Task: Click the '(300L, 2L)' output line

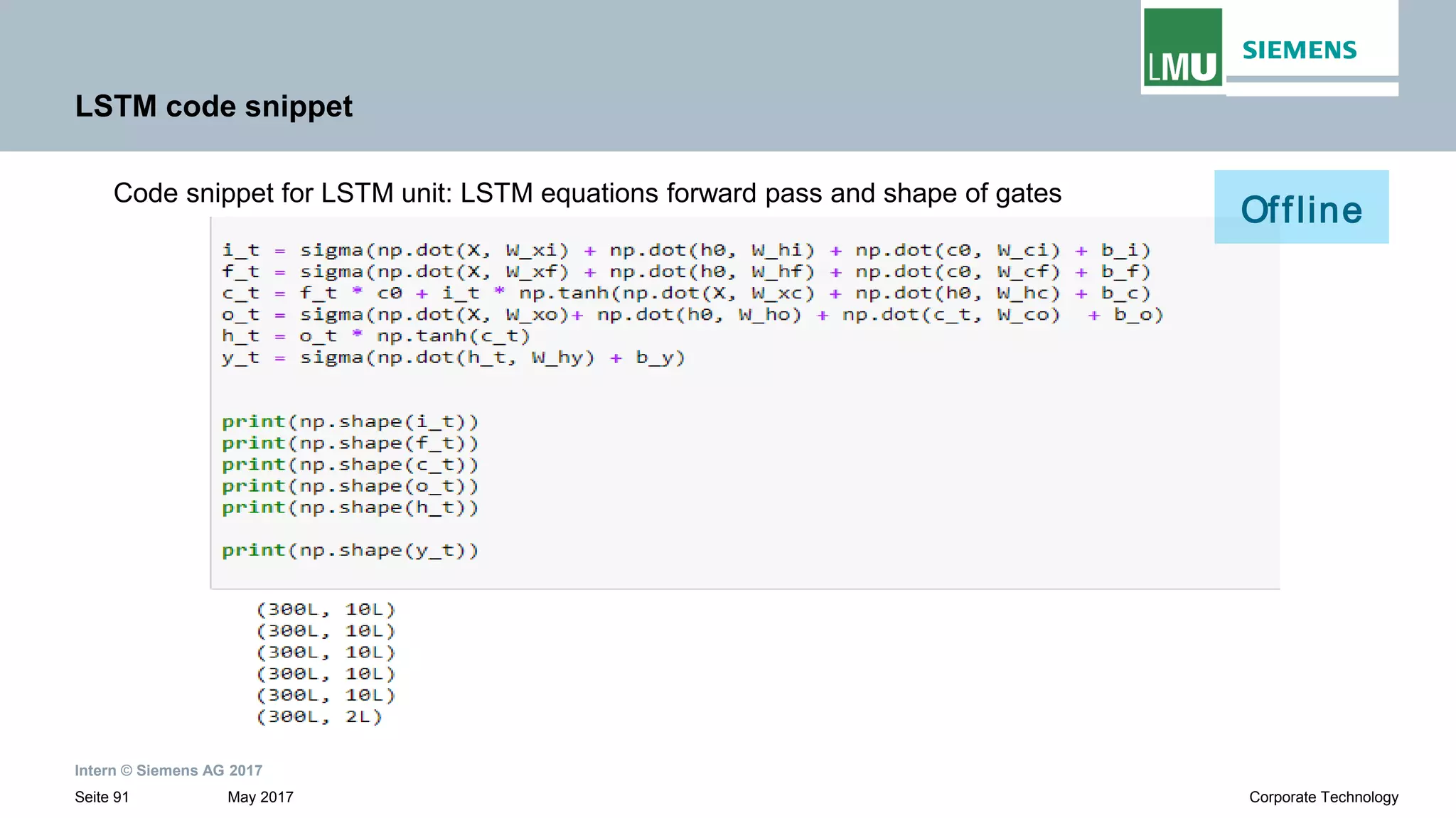Action: point(319,717)
